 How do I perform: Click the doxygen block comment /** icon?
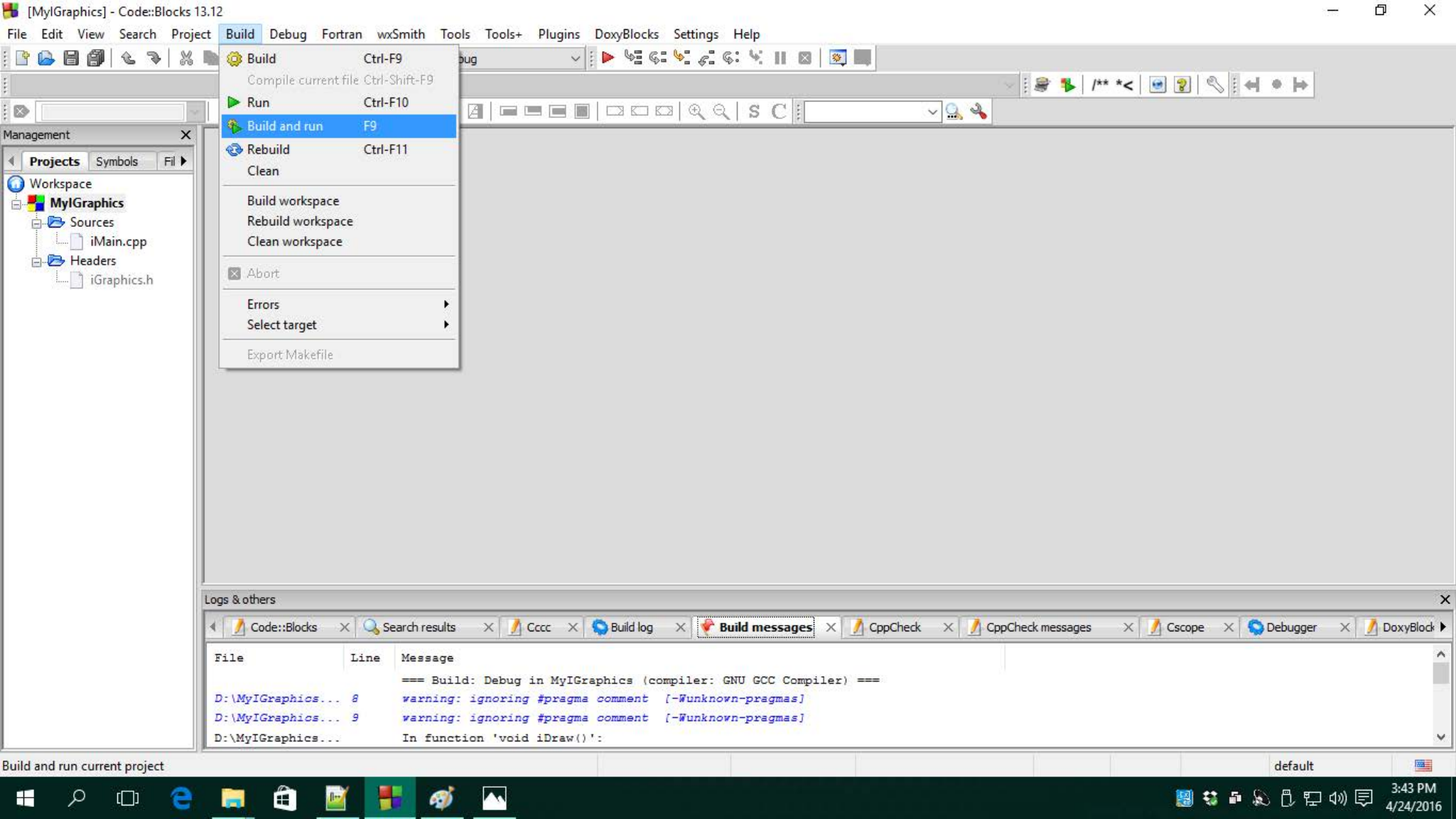point(1099,85)
